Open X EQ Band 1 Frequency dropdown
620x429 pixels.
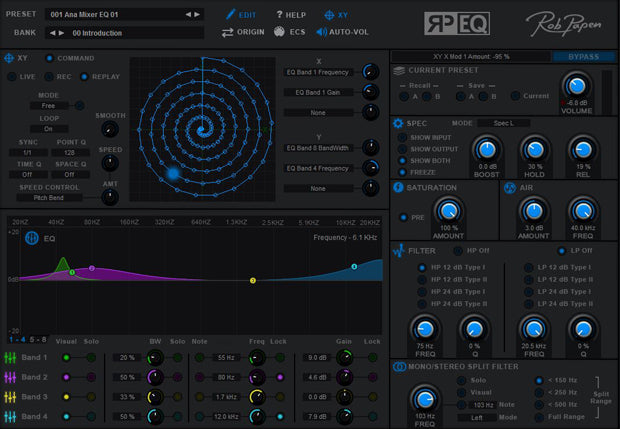click(318, 72)
